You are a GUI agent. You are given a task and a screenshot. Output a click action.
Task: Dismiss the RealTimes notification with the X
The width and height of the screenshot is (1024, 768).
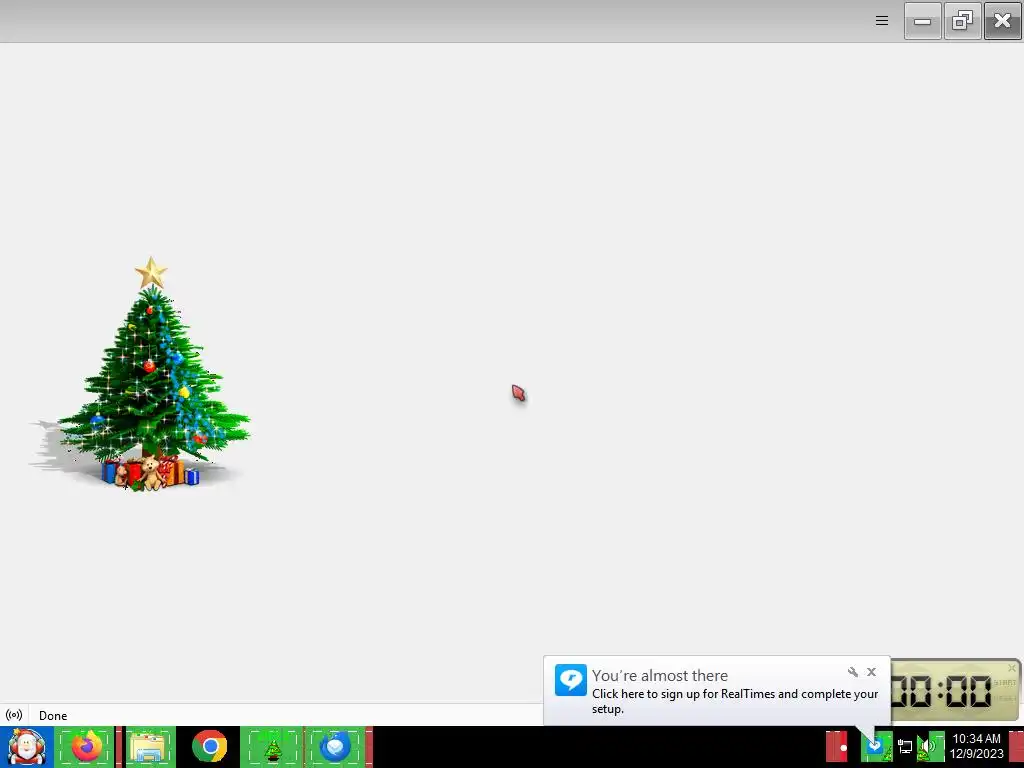[871, 672]
